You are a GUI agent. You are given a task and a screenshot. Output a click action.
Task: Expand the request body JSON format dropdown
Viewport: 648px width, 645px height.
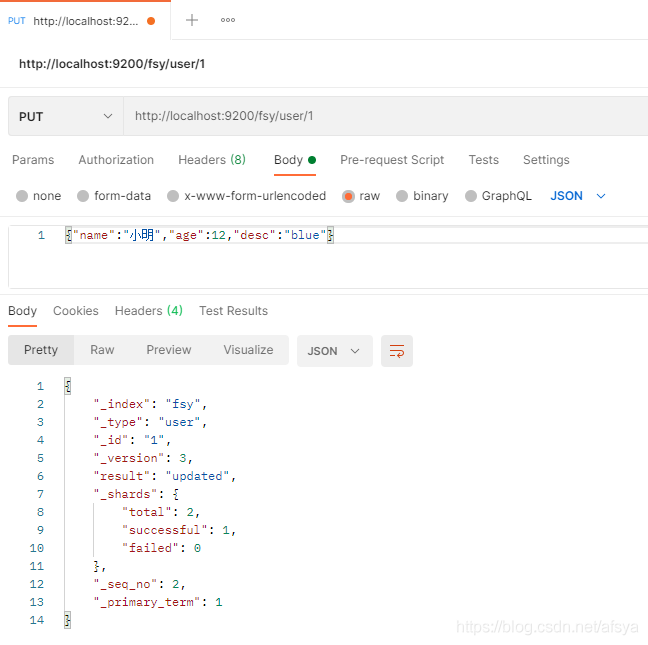click(x=579, y=196)
